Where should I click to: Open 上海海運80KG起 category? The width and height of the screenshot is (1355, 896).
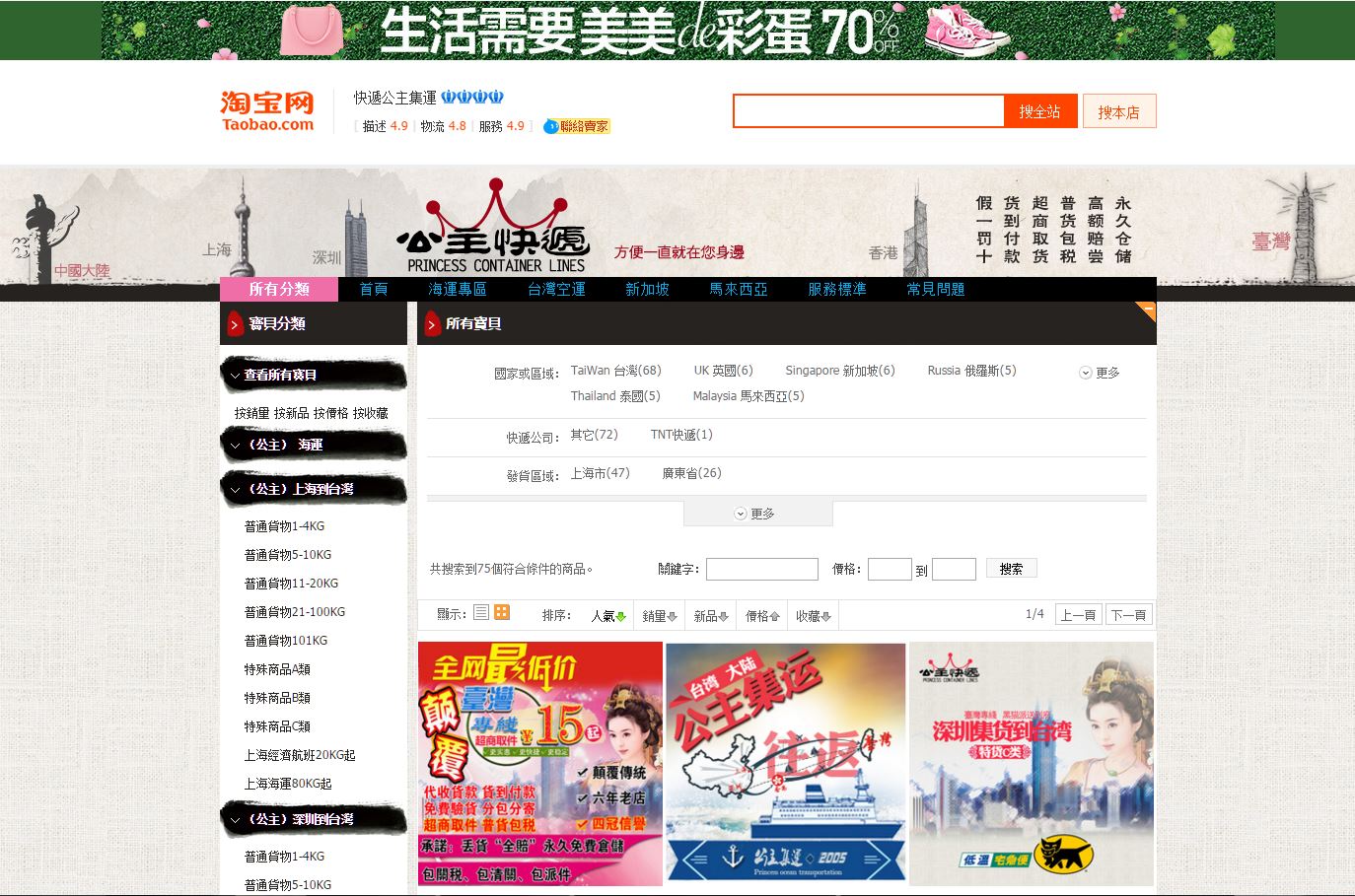[x=288, y=784]
